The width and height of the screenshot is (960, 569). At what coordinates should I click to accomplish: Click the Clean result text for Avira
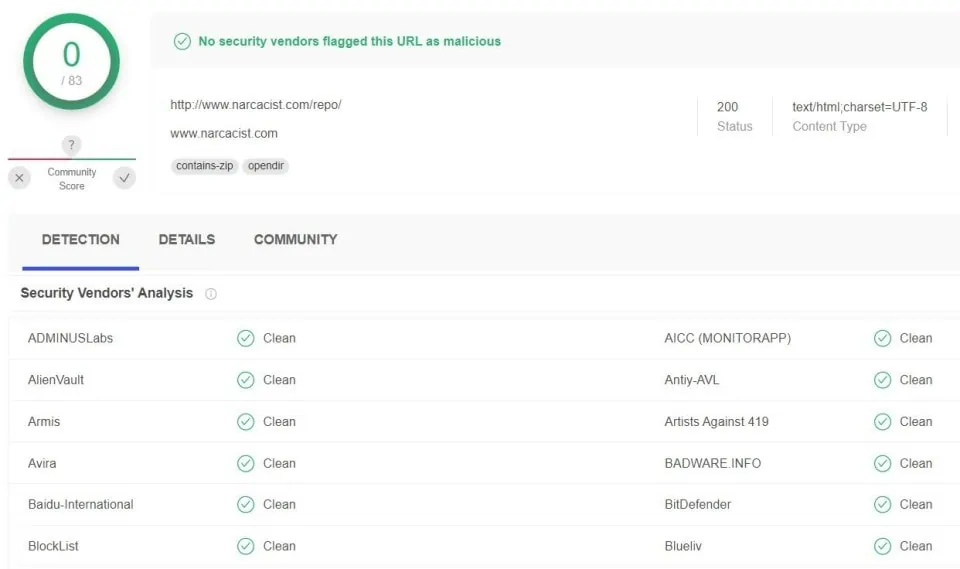pyautogui.click(x=279, y=463)
